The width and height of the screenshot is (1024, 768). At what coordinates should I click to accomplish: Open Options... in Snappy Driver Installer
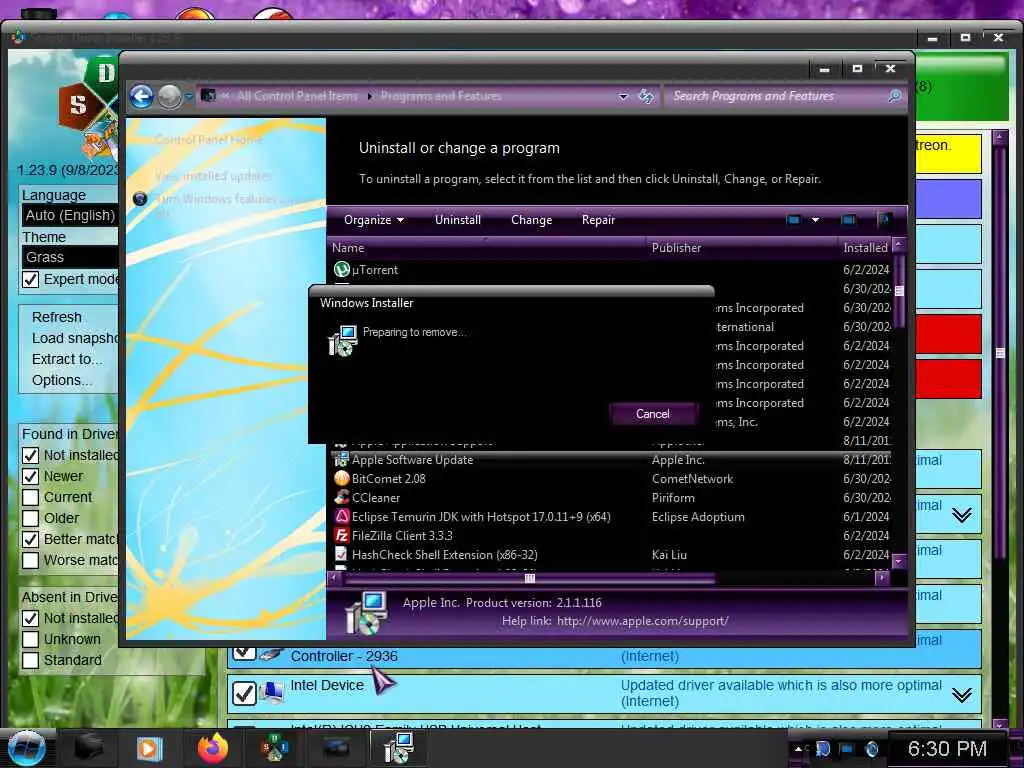tap(62, 380)
